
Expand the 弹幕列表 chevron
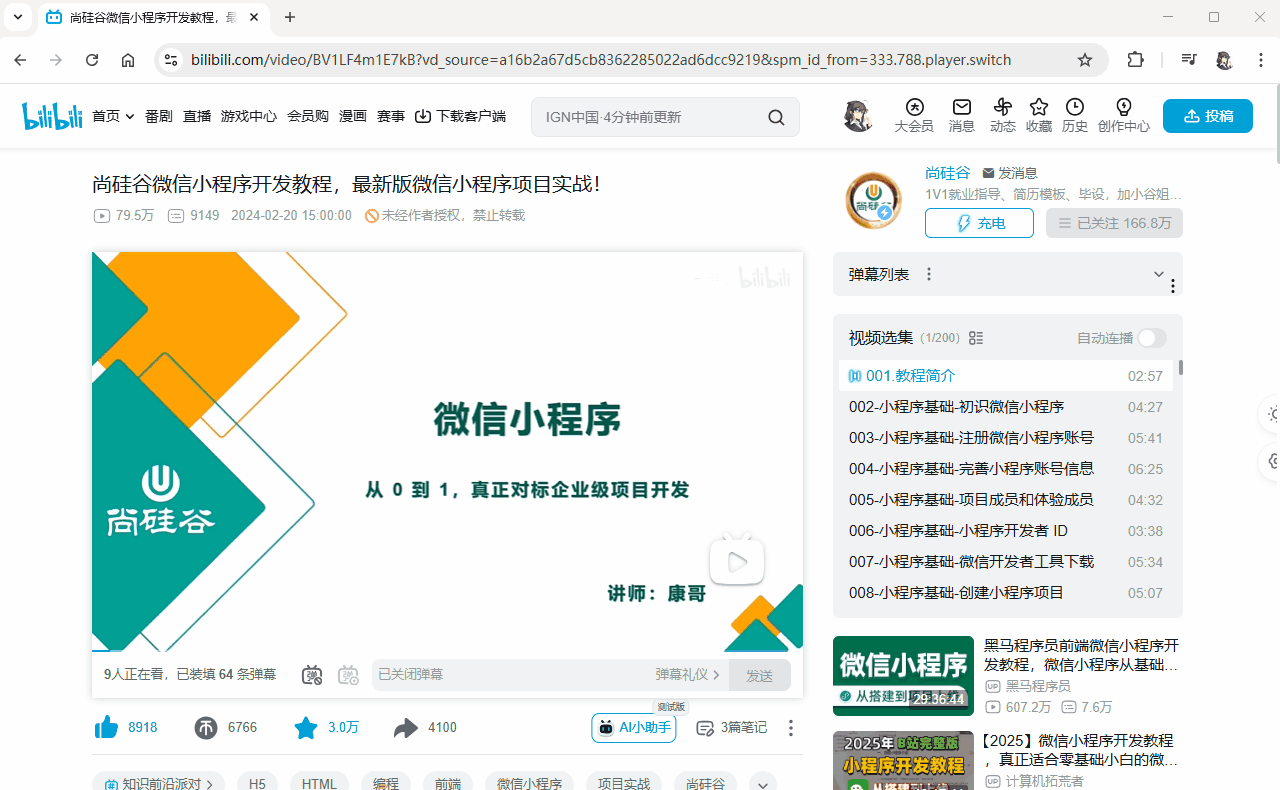[1159, 274]
